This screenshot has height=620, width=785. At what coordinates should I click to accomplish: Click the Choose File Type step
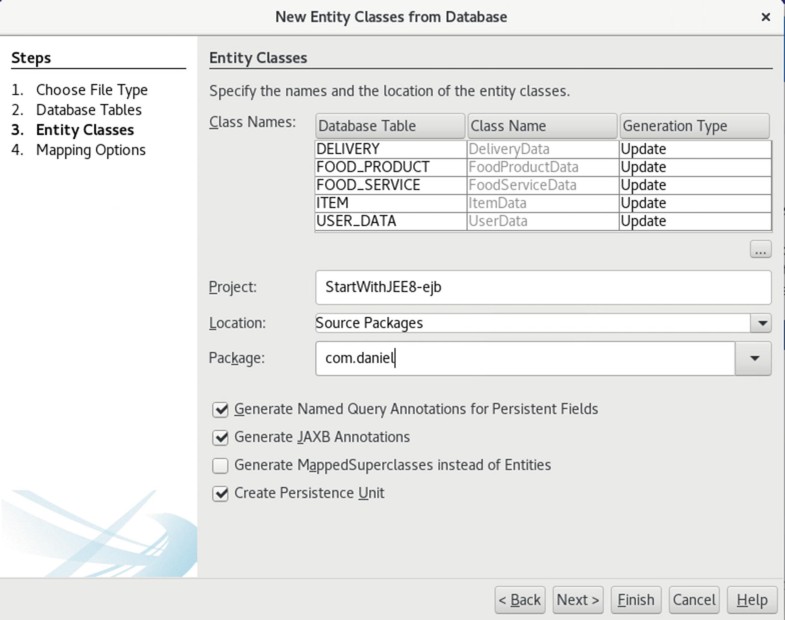click(x=92, y=90)
